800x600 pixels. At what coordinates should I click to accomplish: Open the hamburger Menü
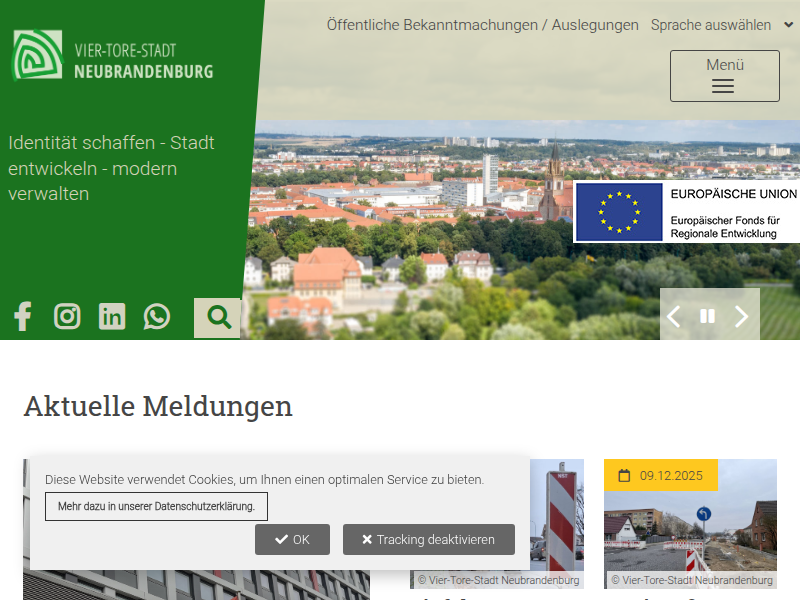click(x=724, y=76)
